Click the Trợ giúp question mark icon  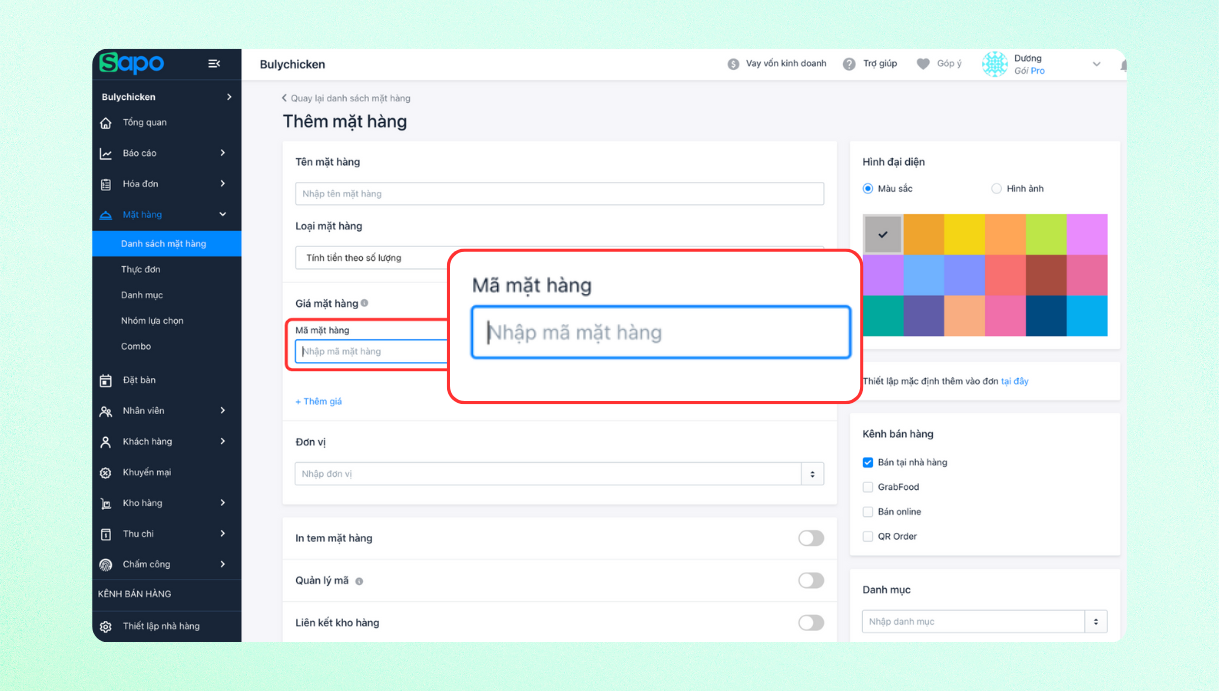(x=849, y=64)
